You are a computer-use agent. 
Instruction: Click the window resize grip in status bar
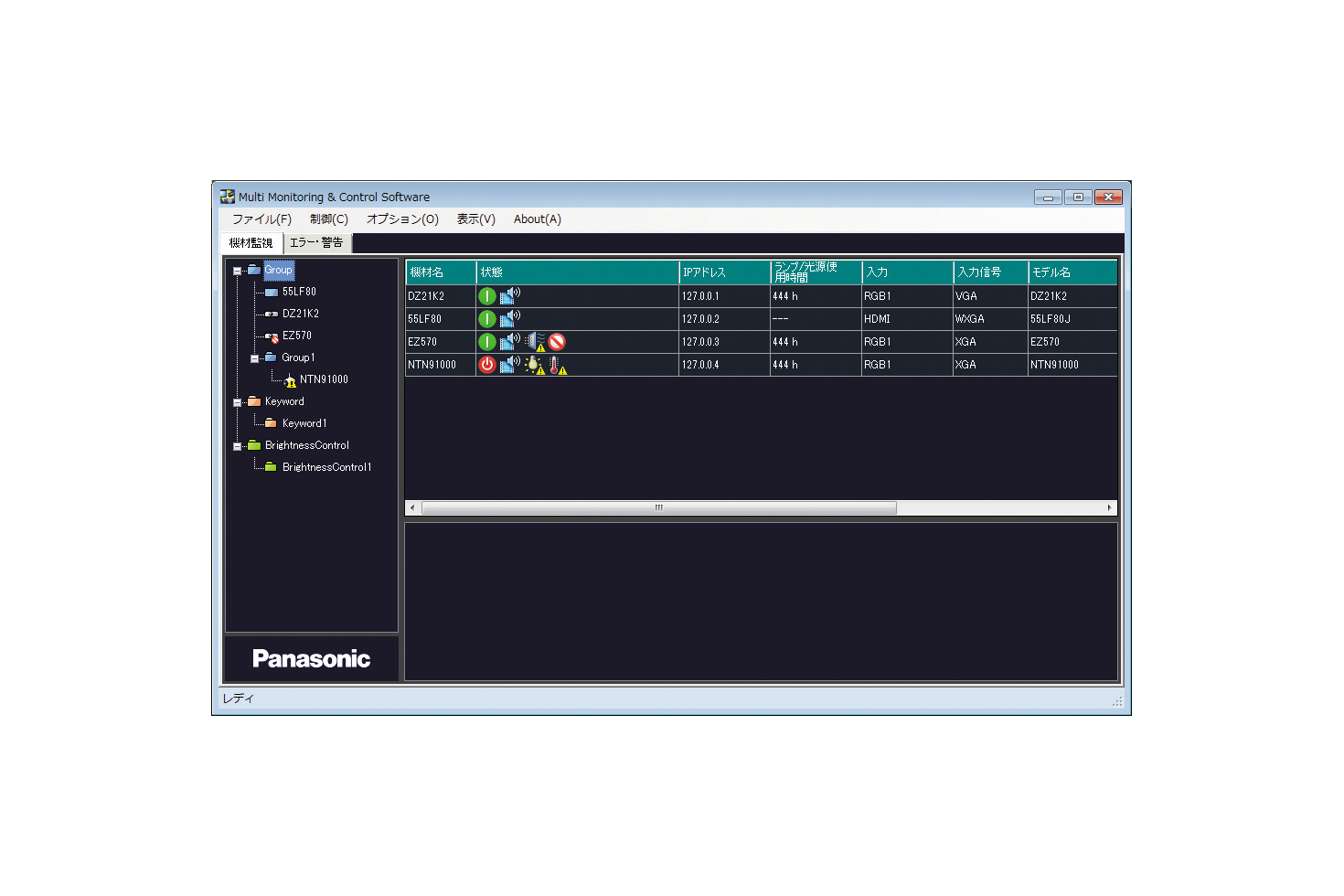1117,701
